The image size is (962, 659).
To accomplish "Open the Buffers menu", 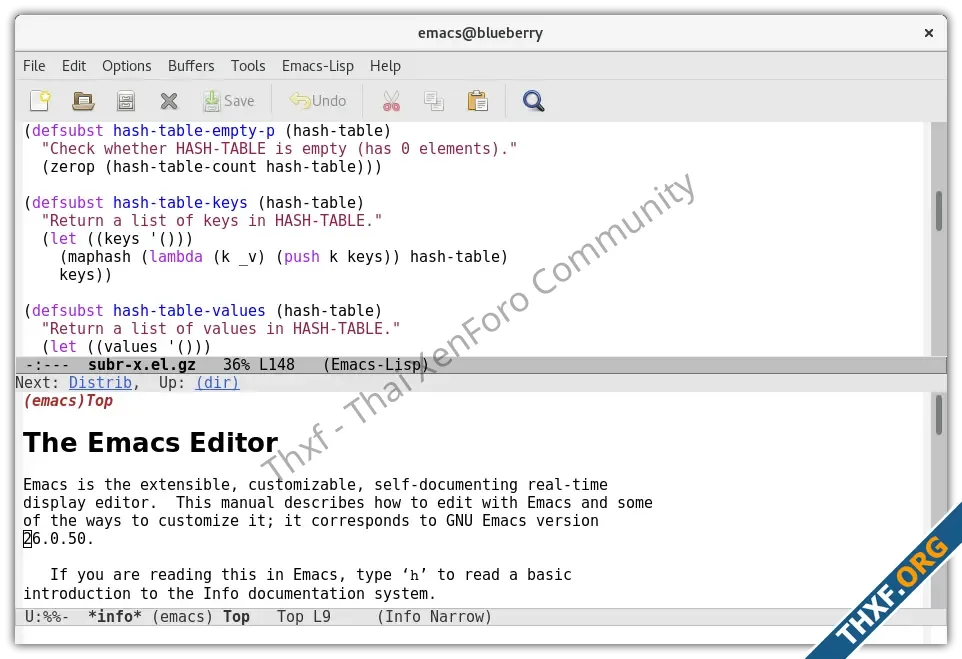I will tap(191, 66).
